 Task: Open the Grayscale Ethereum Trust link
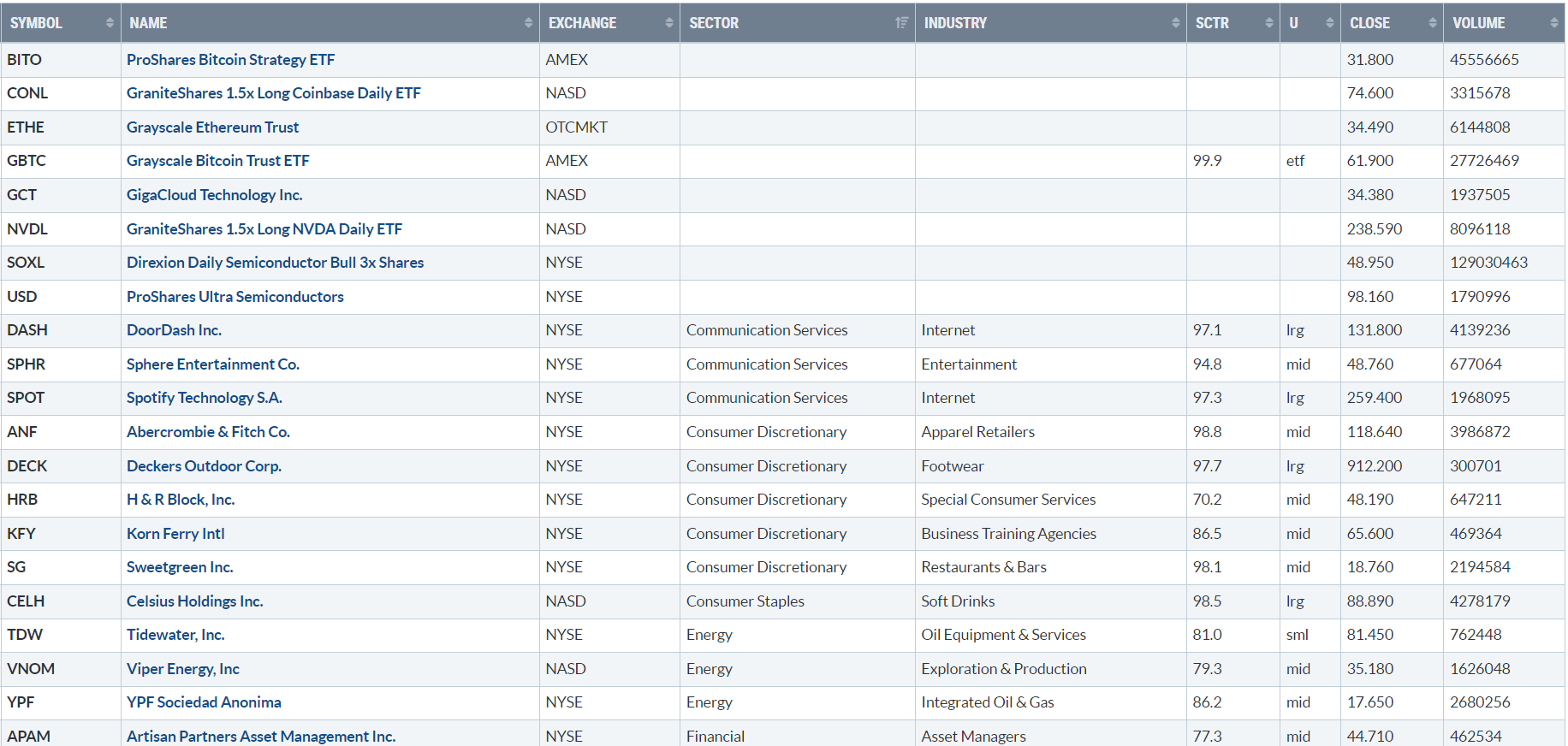click(x=212, y=127)
